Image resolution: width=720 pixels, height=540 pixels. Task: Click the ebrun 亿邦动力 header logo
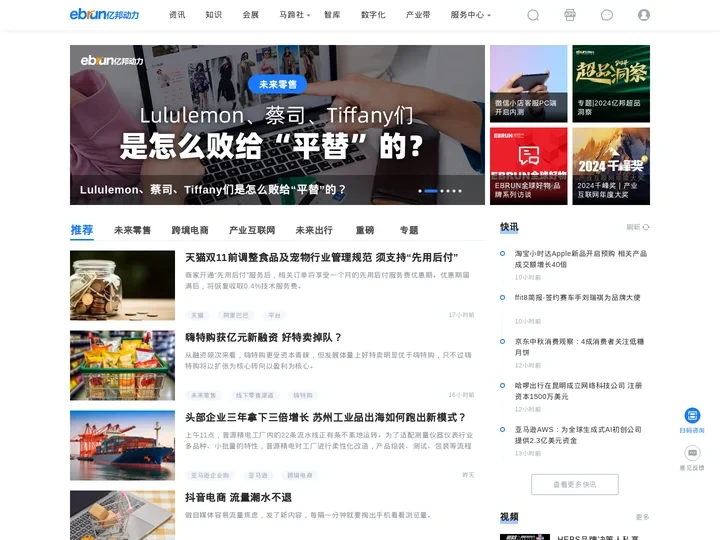click(x=104, y=15)
